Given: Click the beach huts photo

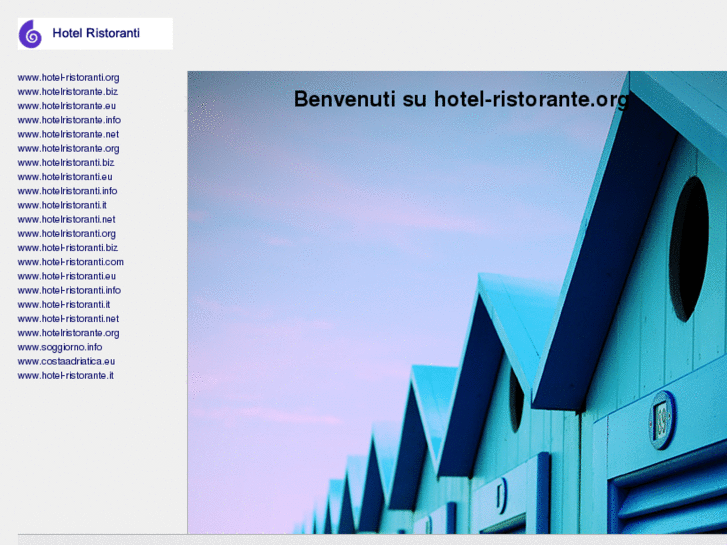Looking at the screenshot, I should (457, 302).
